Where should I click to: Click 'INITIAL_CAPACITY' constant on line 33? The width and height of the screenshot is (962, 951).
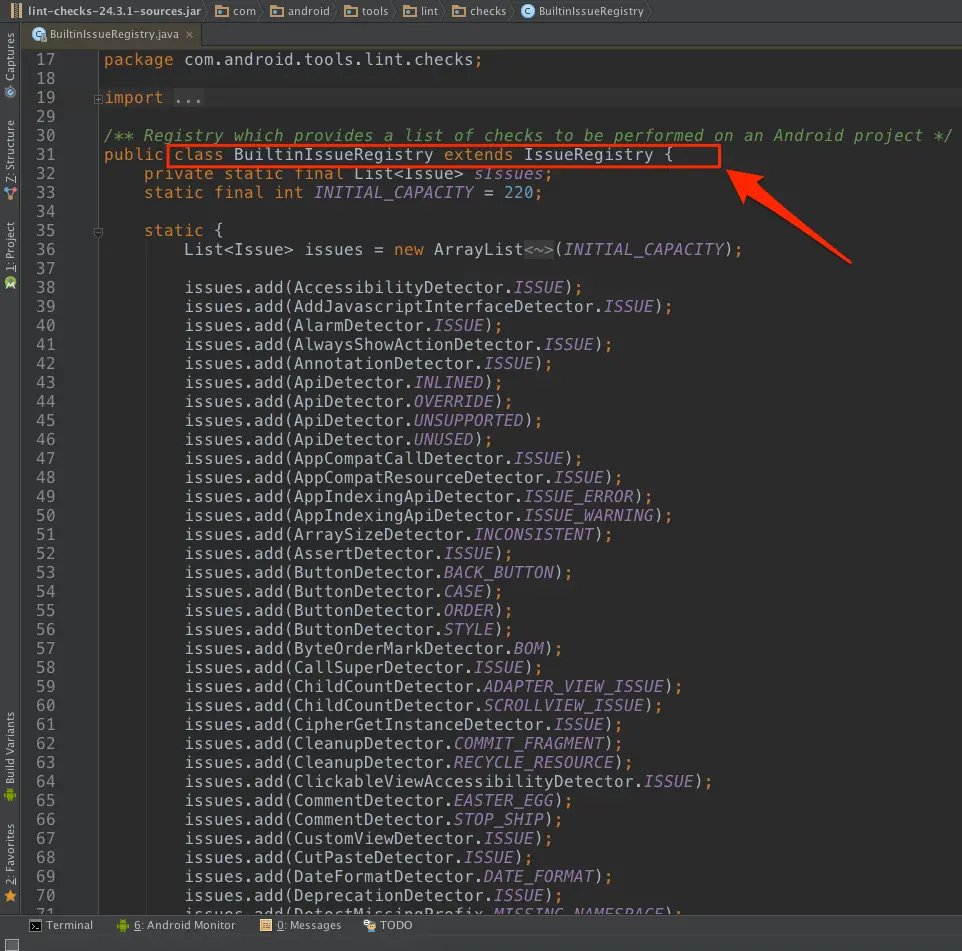393,193
